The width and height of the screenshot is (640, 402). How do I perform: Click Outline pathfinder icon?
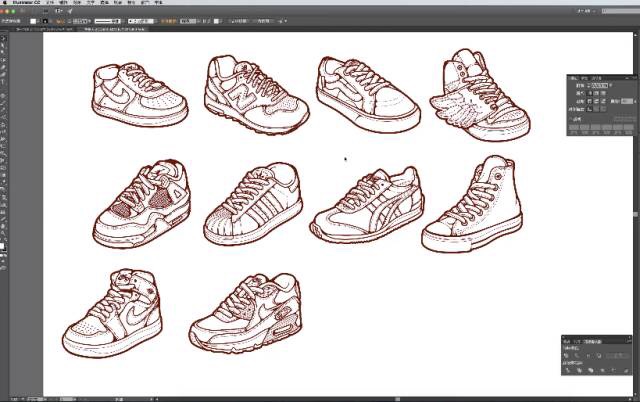[x=613, y=371]
